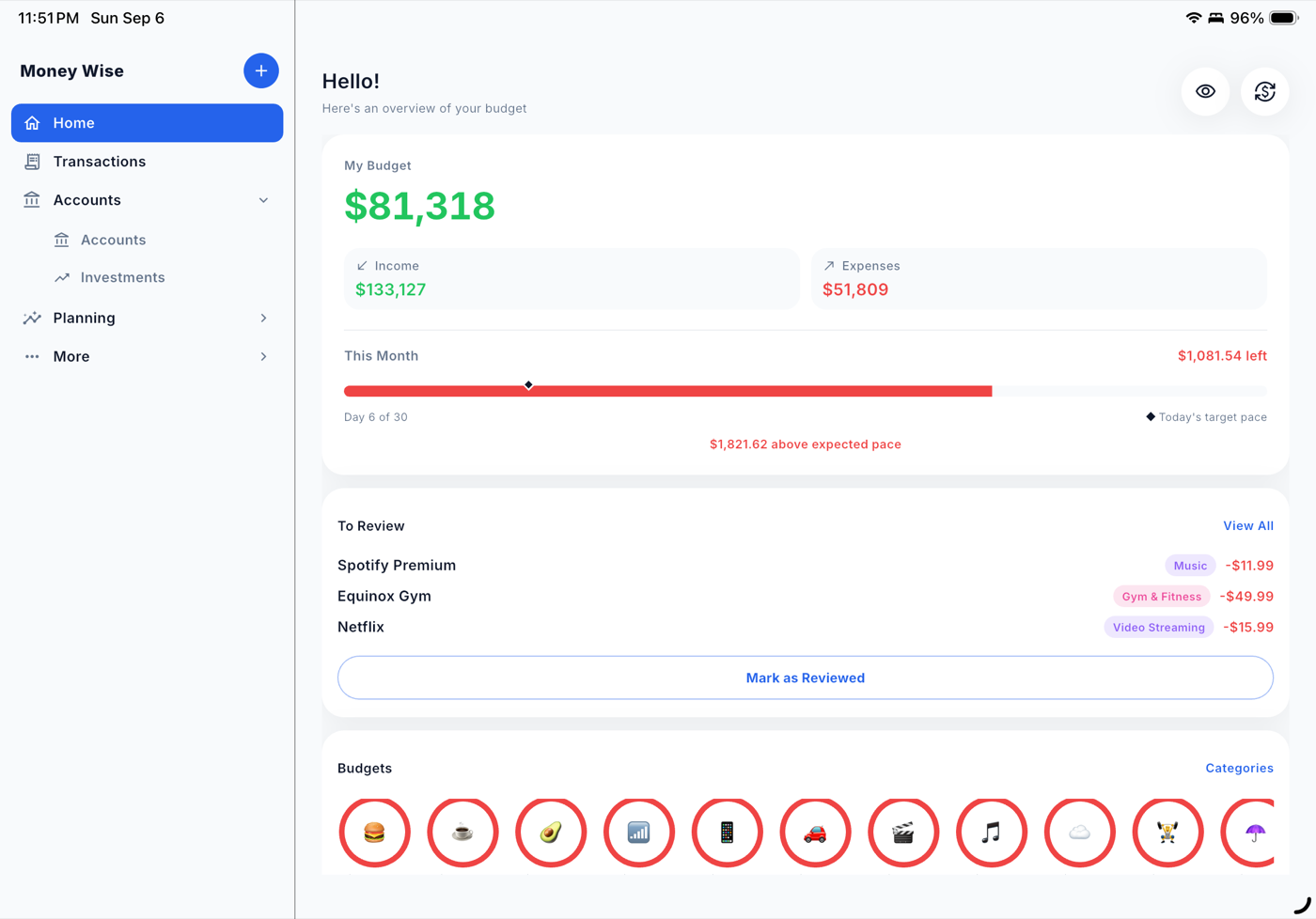The height and width of the screenshot is (919, 1316).
Task: Select the More sidebar label
Action: pos(71,356)
